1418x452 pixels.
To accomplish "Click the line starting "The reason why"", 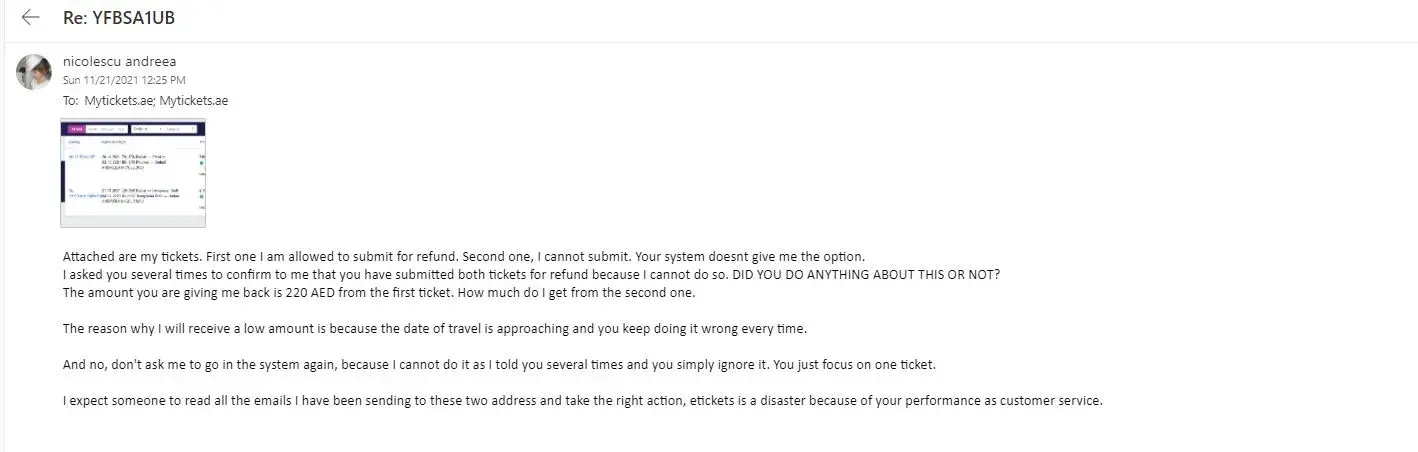I will [x=400, y=328].
